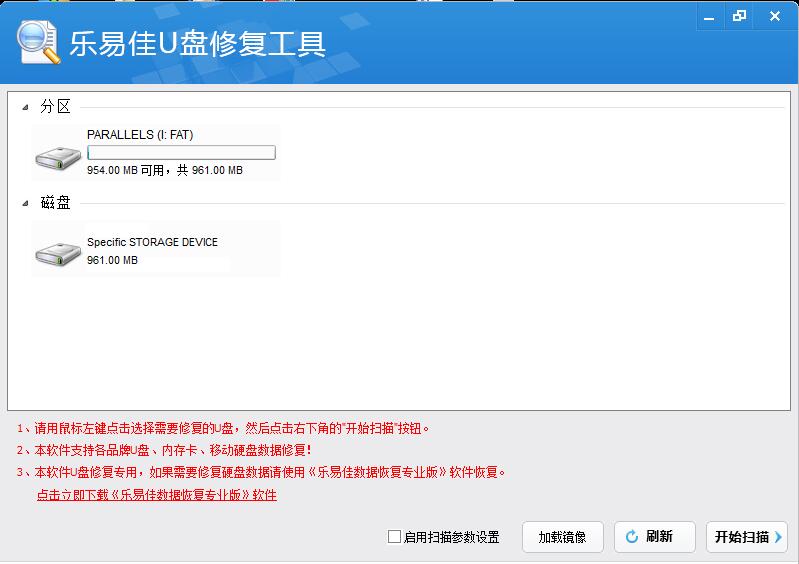Viewport: 799px width, 564px height.
Task: Click the chevron arrow on 开始扫描
Action: 778,537
